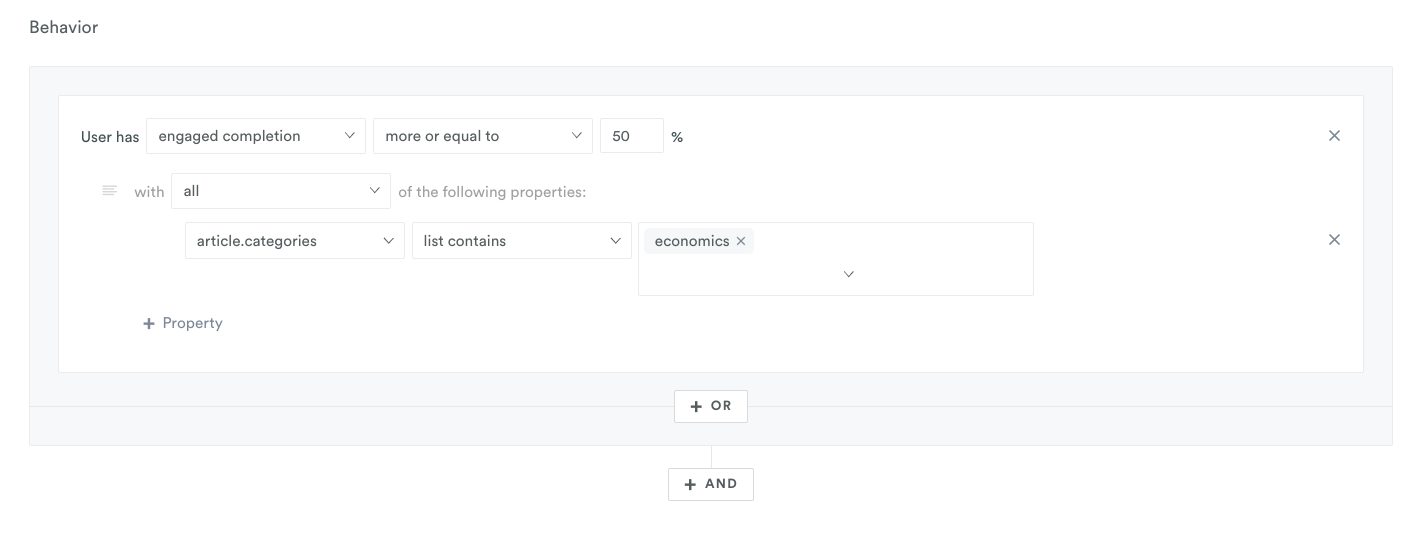Screen dimensions: 1427x545
Task: Open the "more or equal to" dropdown
Action: (482, 136)
